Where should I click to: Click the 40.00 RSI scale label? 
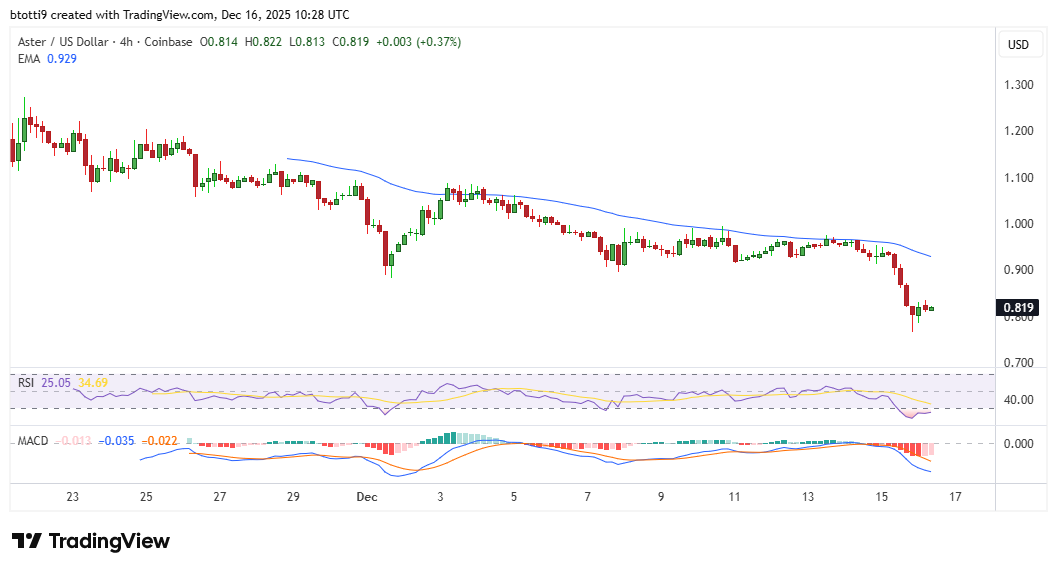click(1018, 400)
